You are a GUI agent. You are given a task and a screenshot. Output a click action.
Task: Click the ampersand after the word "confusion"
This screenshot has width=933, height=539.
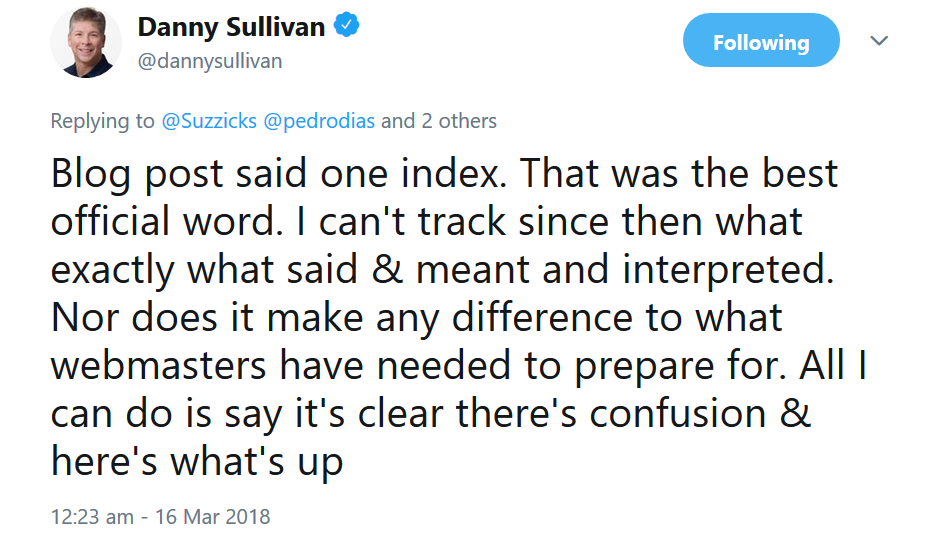coord(795,414)
